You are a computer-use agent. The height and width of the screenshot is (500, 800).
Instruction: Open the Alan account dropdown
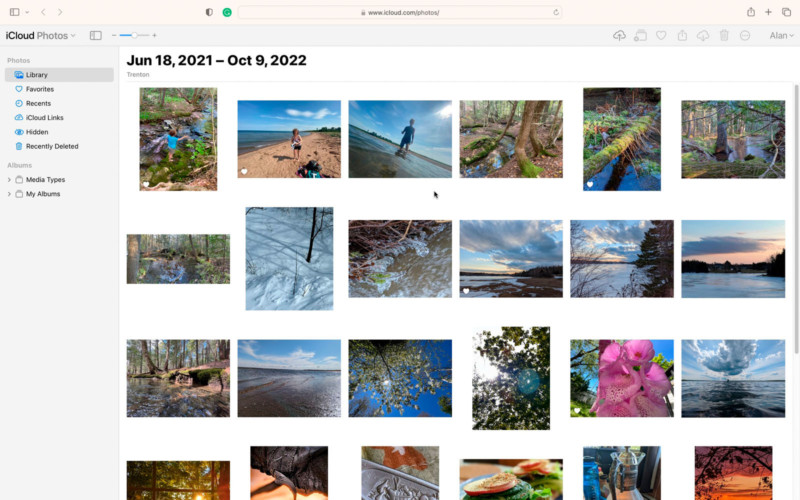pos(781,36)
